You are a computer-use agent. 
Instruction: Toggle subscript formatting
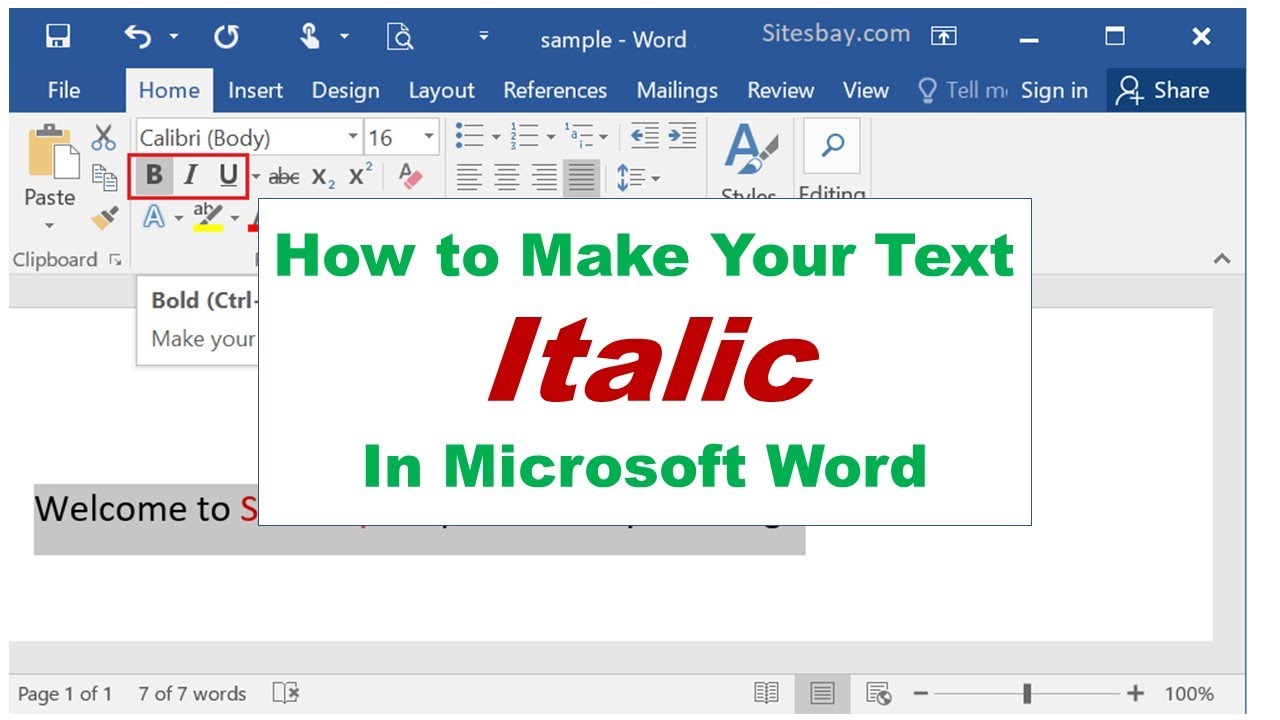click(323, 177)
